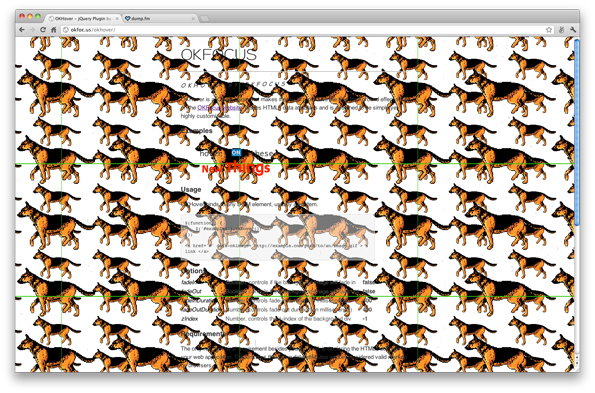Select the OKHover jQuery Plugin tab
The image size is (595, 393).
83,18
